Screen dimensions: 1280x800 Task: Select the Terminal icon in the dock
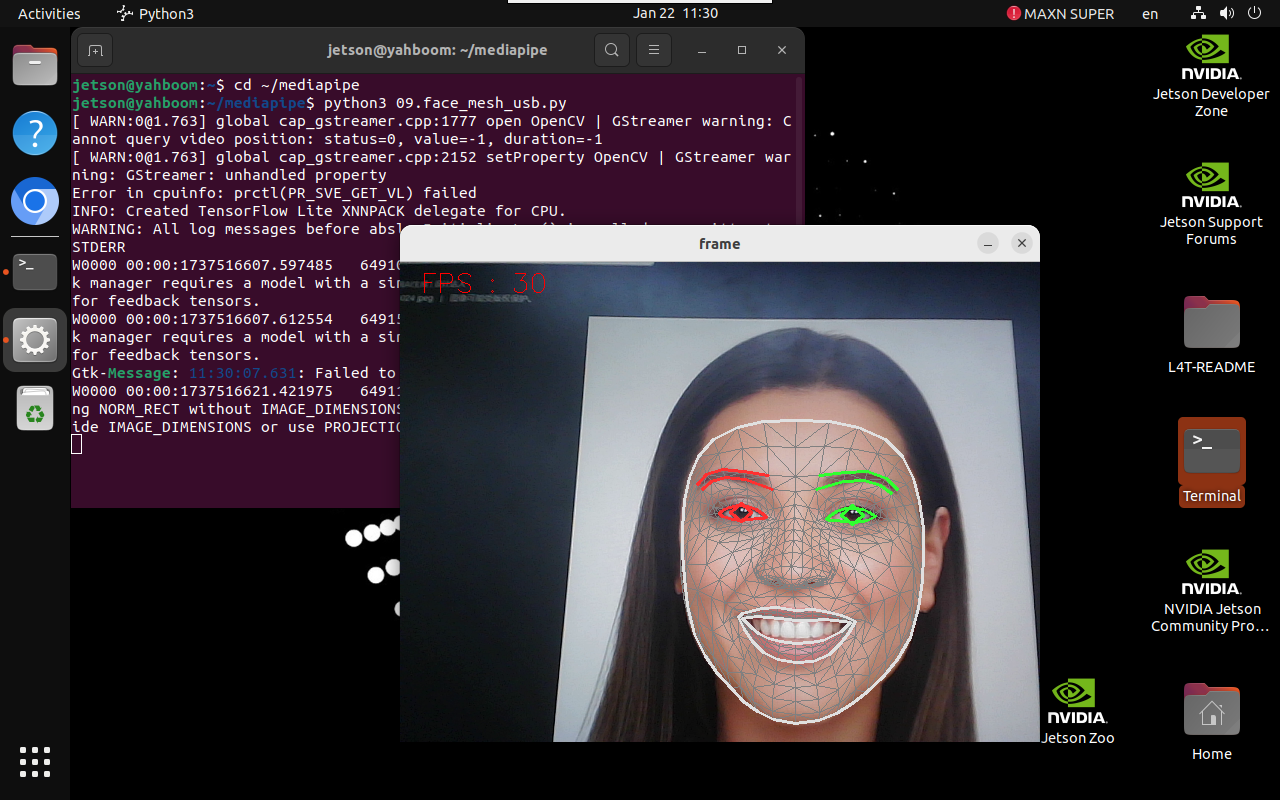coord(35,271)
